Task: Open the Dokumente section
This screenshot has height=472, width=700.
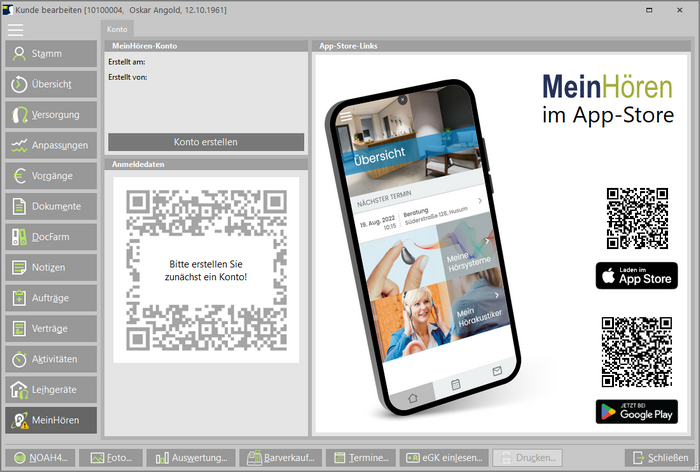Action: click(x=51, y=206)
